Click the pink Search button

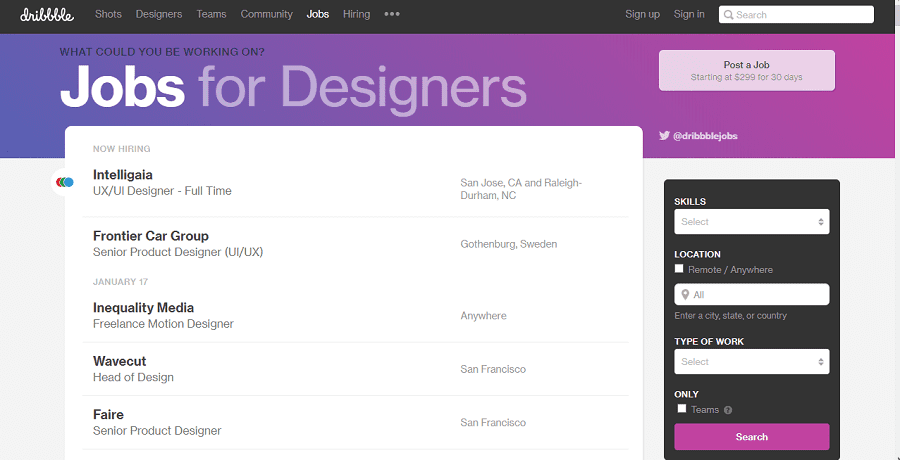click(751, 437)
